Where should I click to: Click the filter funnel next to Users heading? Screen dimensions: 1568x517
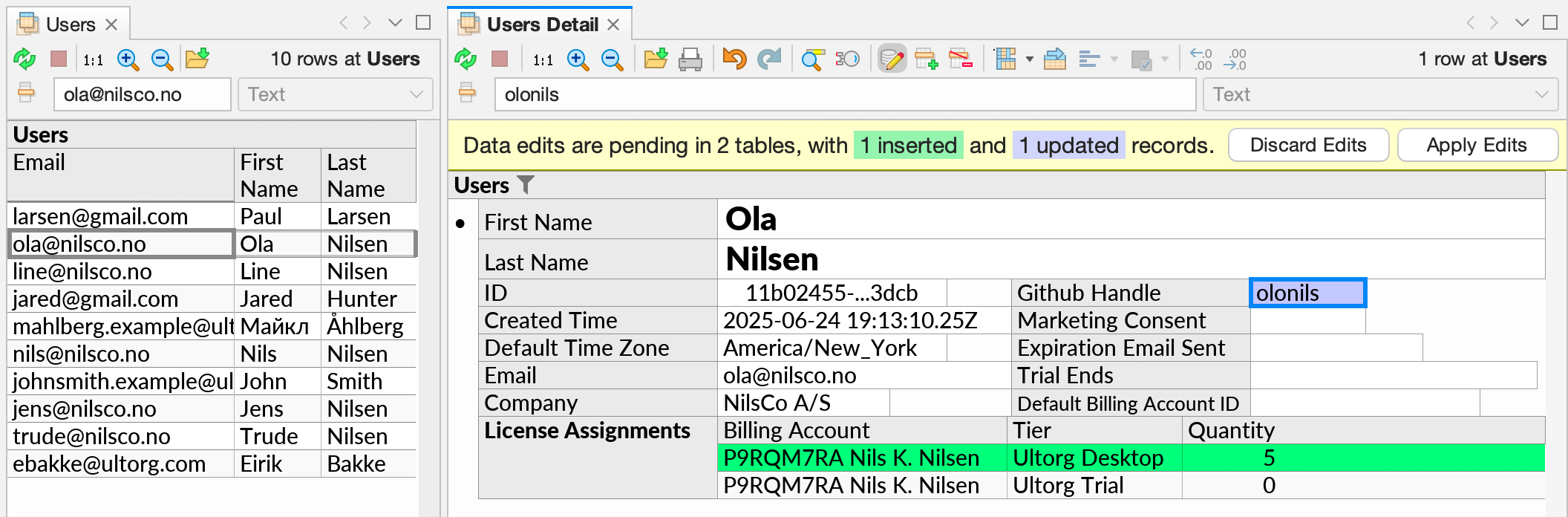[526, 184]
